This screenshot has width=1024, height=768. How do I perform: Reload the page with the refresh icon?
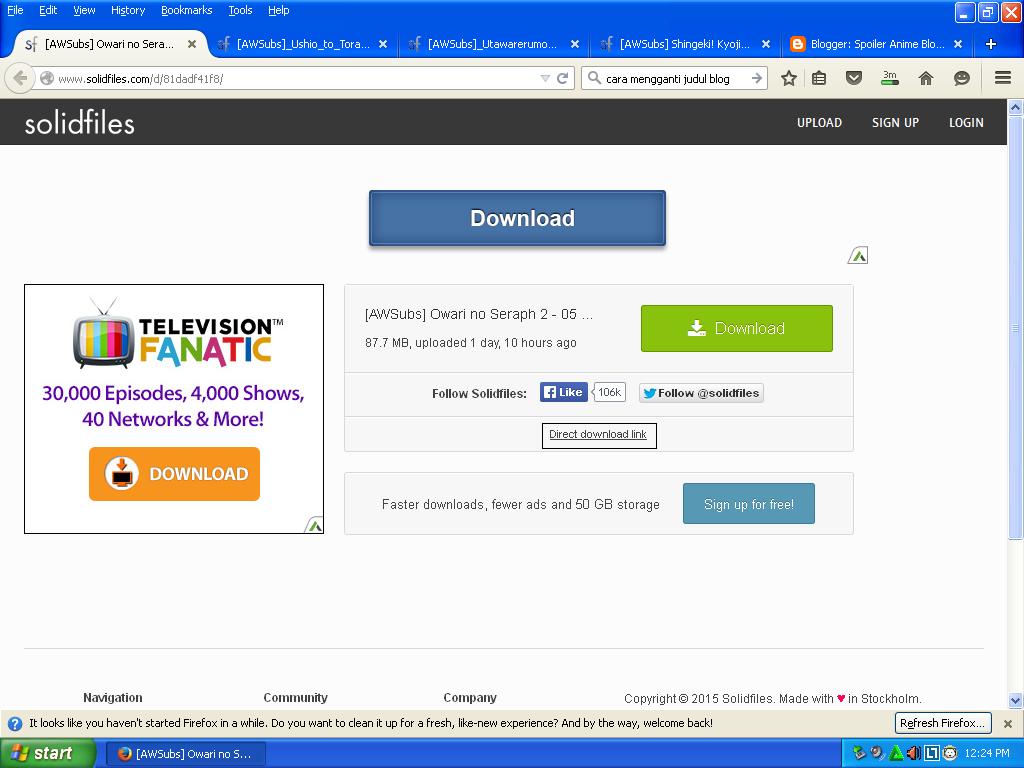click(x=562, y=78)
